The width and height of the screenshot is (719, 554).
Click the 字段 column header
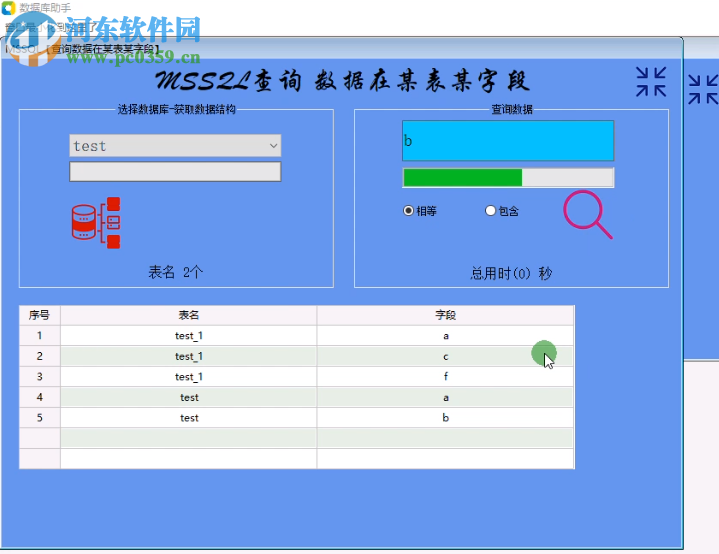pos(445,316)
